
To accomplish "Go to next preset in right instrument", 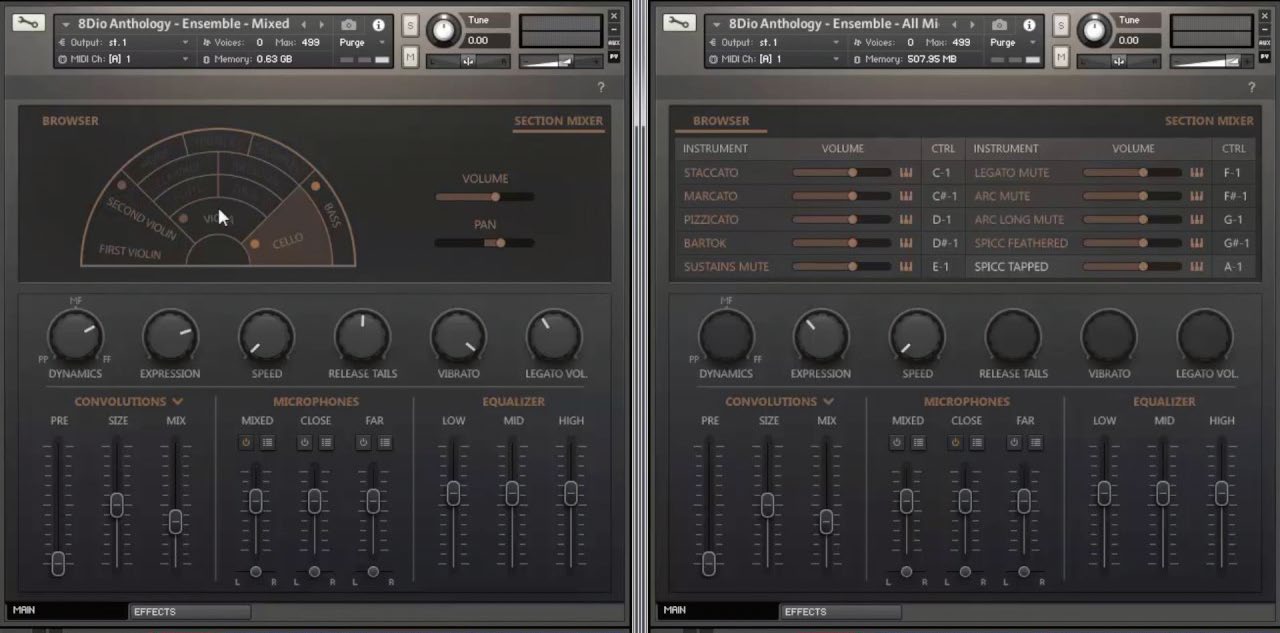I will tap(972, 24).
